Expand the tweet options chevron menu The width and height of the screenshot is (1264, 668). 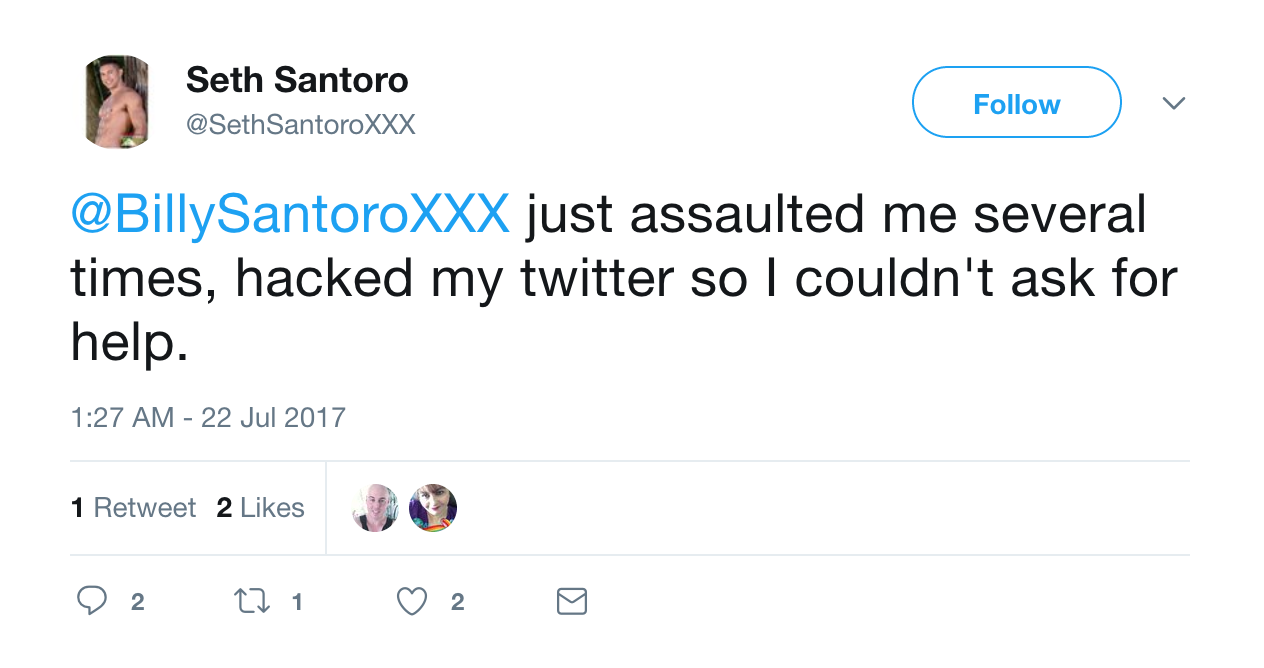tap(1174, 103)
